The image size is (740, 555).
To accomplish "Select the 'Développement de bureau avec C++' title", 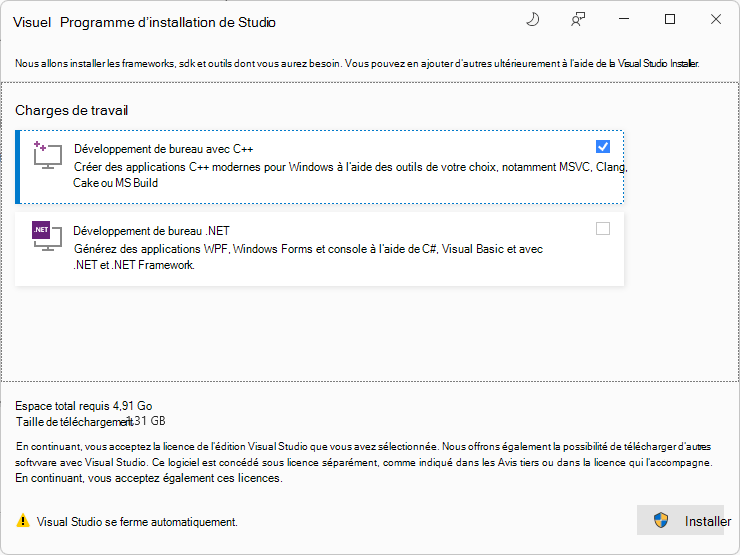I will coord(163,149).
